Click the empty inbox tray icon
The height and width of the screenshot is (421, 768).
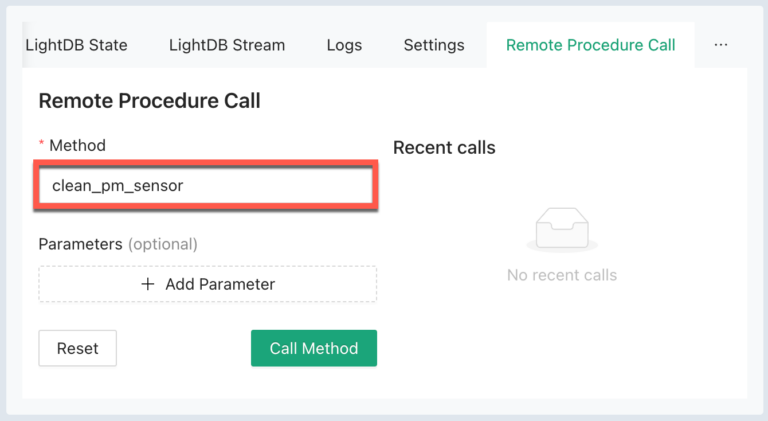(x=562, y=230)
